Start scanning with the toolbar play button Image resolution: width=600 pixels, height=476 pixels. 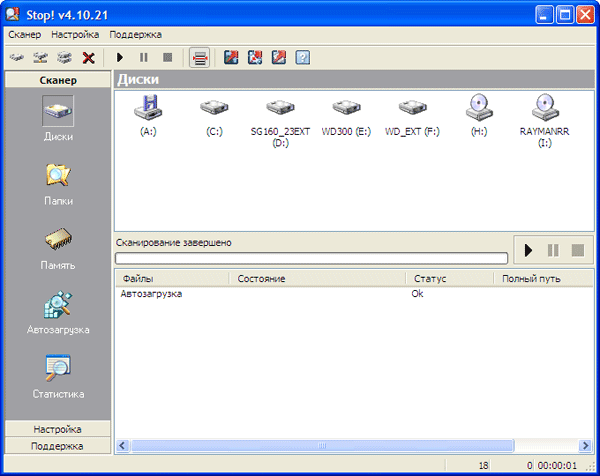120,58
